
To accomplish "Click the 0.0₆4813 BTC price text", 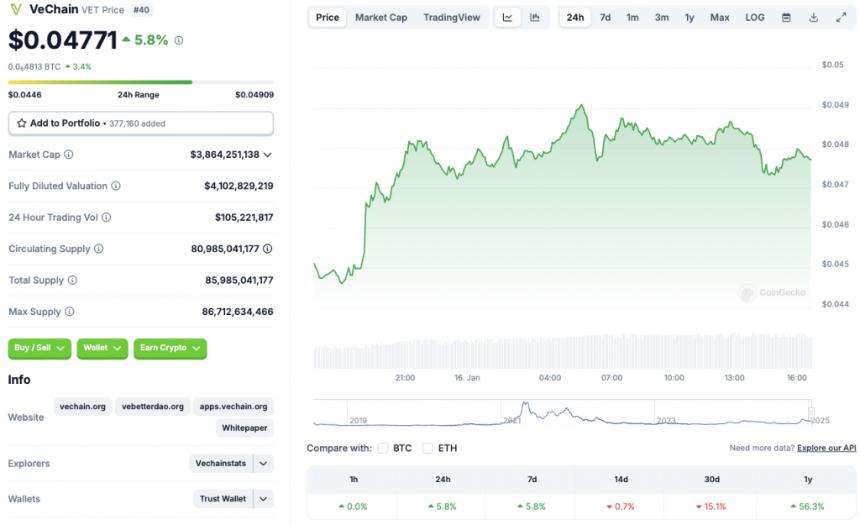I will pos(35,67).
